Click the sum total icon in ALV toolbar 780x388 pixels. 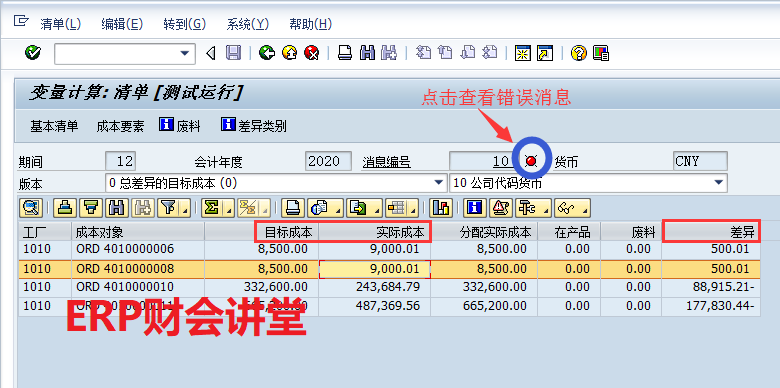211,208
